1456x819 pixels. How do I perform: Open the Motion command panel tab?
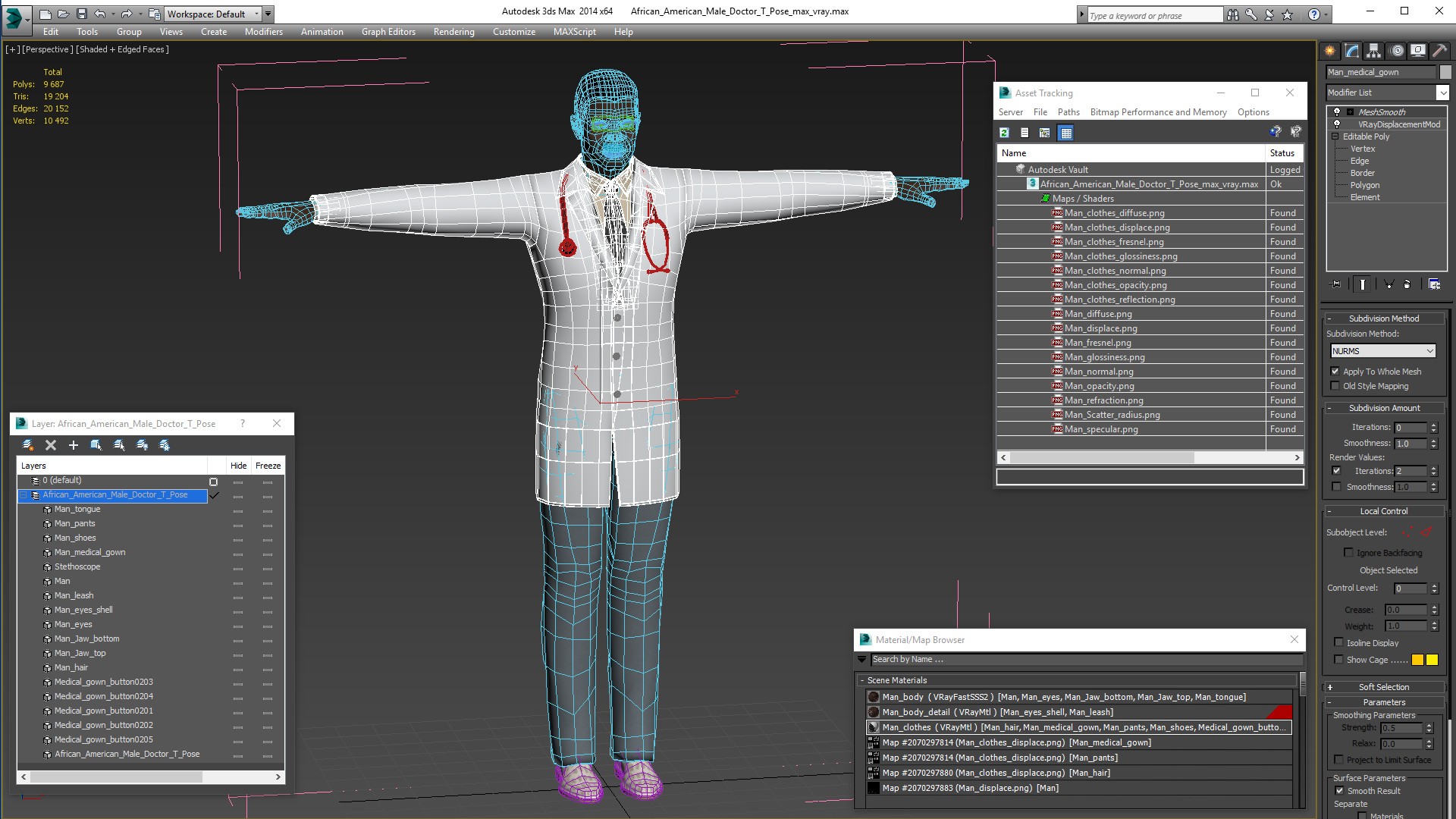click(1397, 51)
